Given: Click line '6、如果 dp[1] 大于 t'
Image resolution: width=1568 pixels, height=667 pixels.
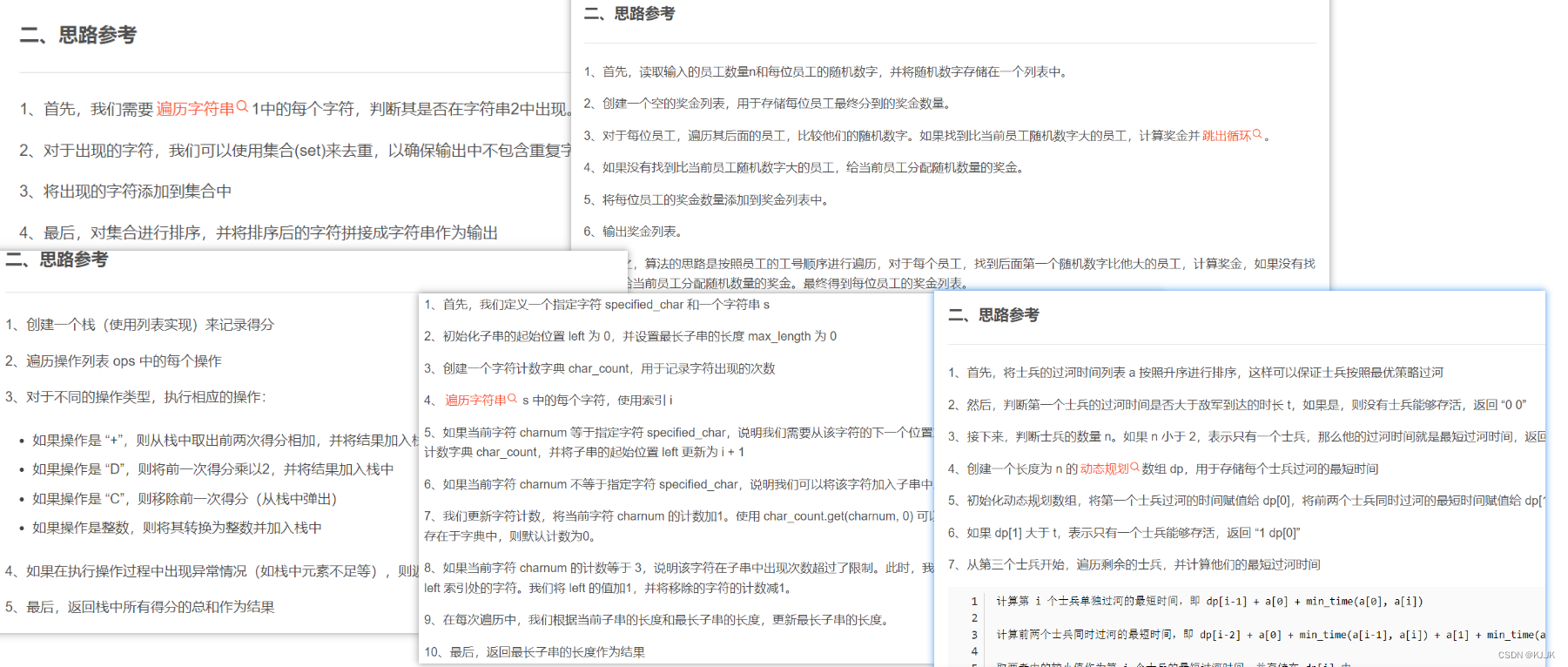Looking at the screenshot, I should coord(1124,533).
